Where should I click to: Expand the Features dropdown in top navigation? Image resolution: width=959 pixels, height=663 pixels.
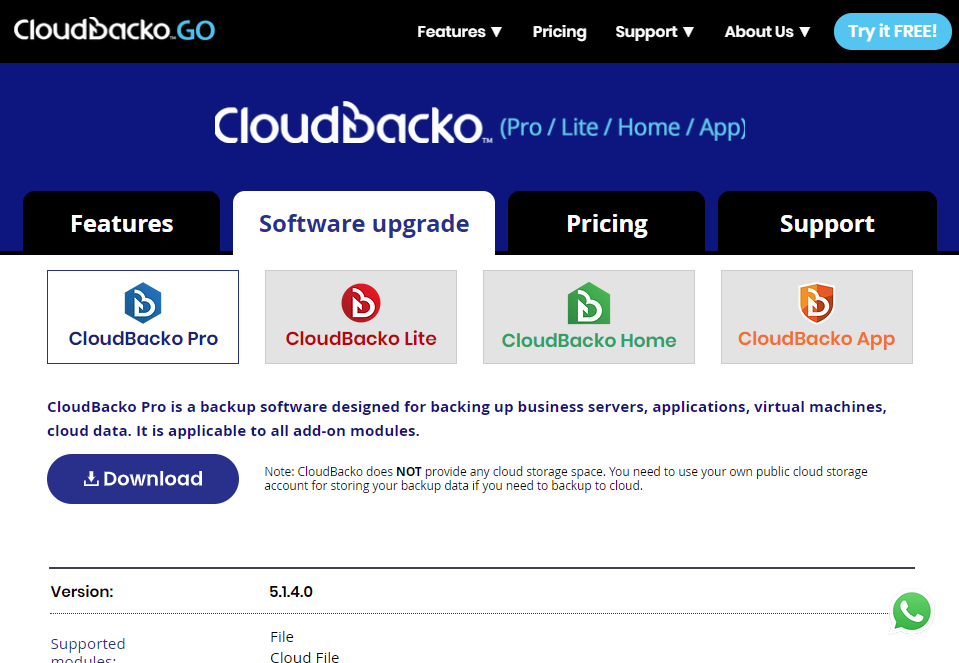[459, 32]
